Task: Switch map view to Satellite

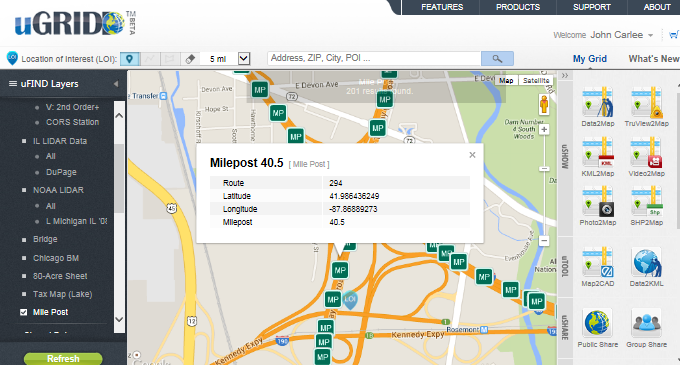Action: coord(536,81)
